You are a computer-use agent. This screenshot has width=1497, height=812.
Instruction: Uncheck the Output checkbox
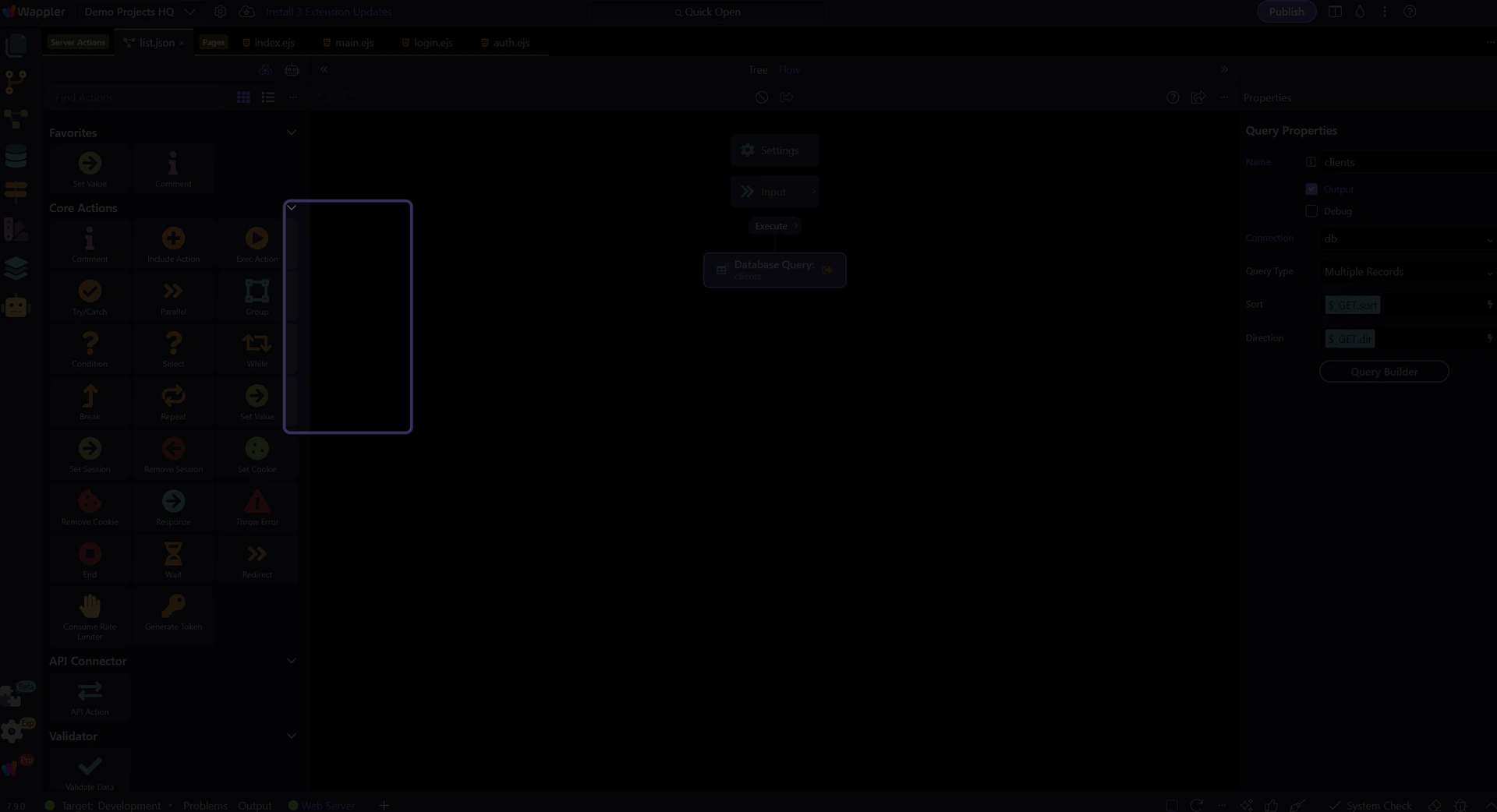(1311, 189)
